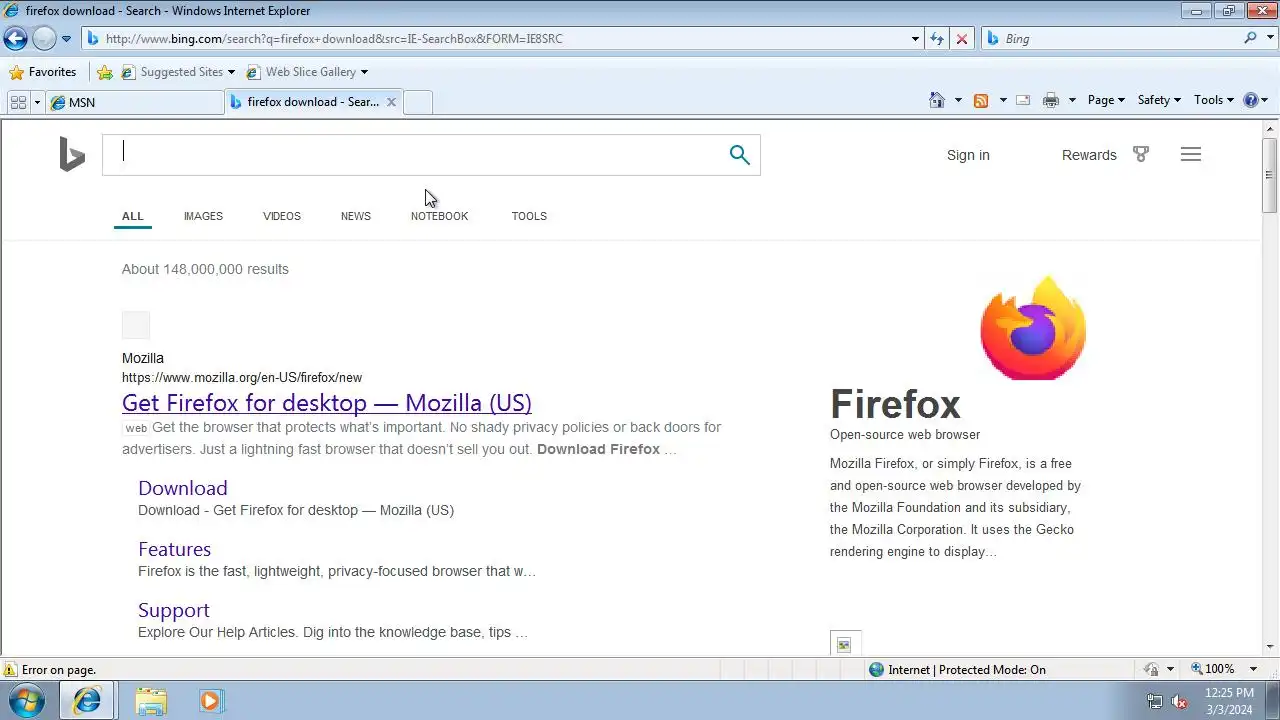Click the Refresh page icon
This screenshot has width=1280, height=720.
coord(937,39)
